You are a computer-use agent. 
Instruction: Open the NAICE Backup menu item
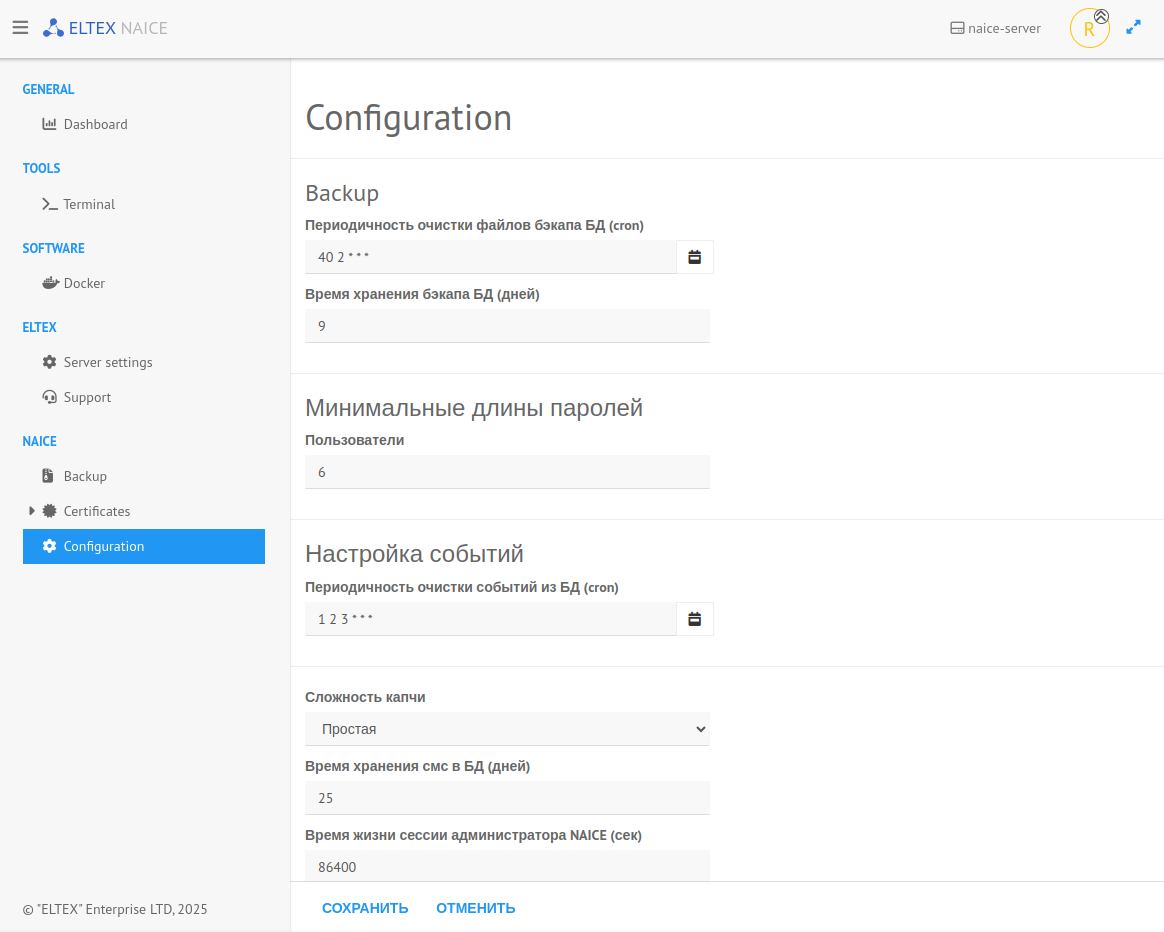pyautogui.click(x=85, y=476)
